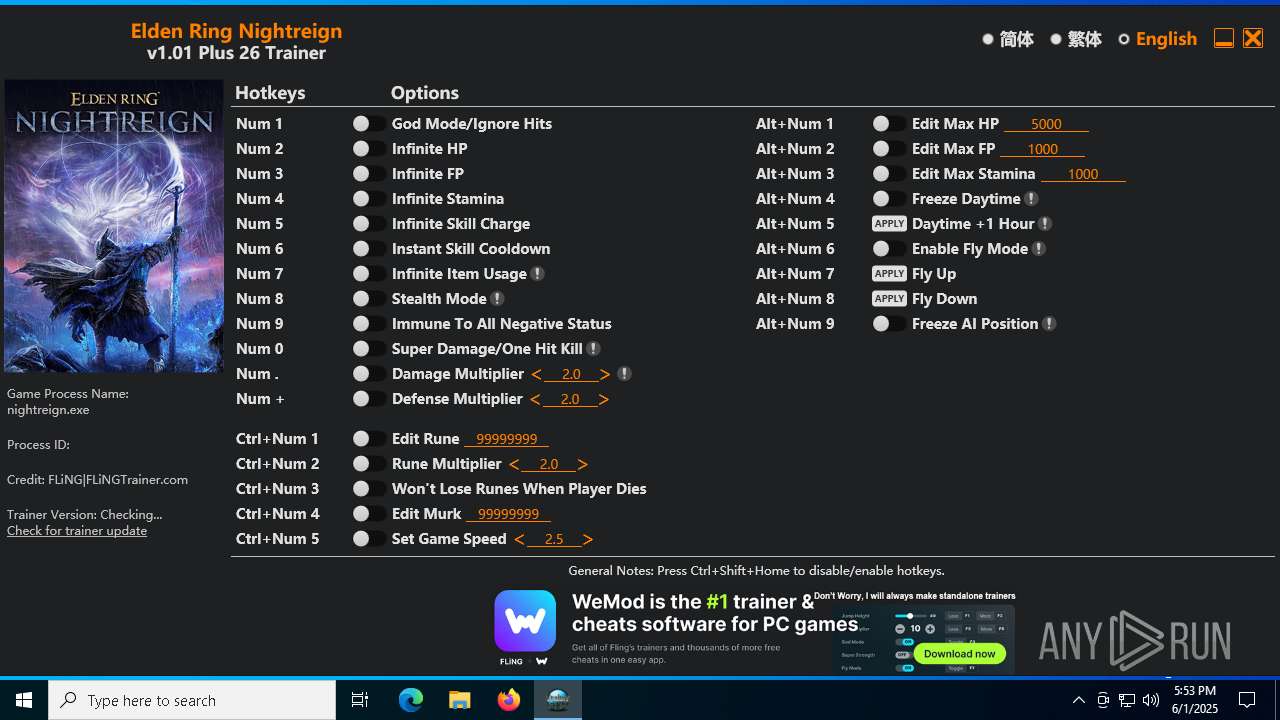Click the Windows taskbar search box
Viewport: 1280px width, 720px height.
tap(192, 700)
